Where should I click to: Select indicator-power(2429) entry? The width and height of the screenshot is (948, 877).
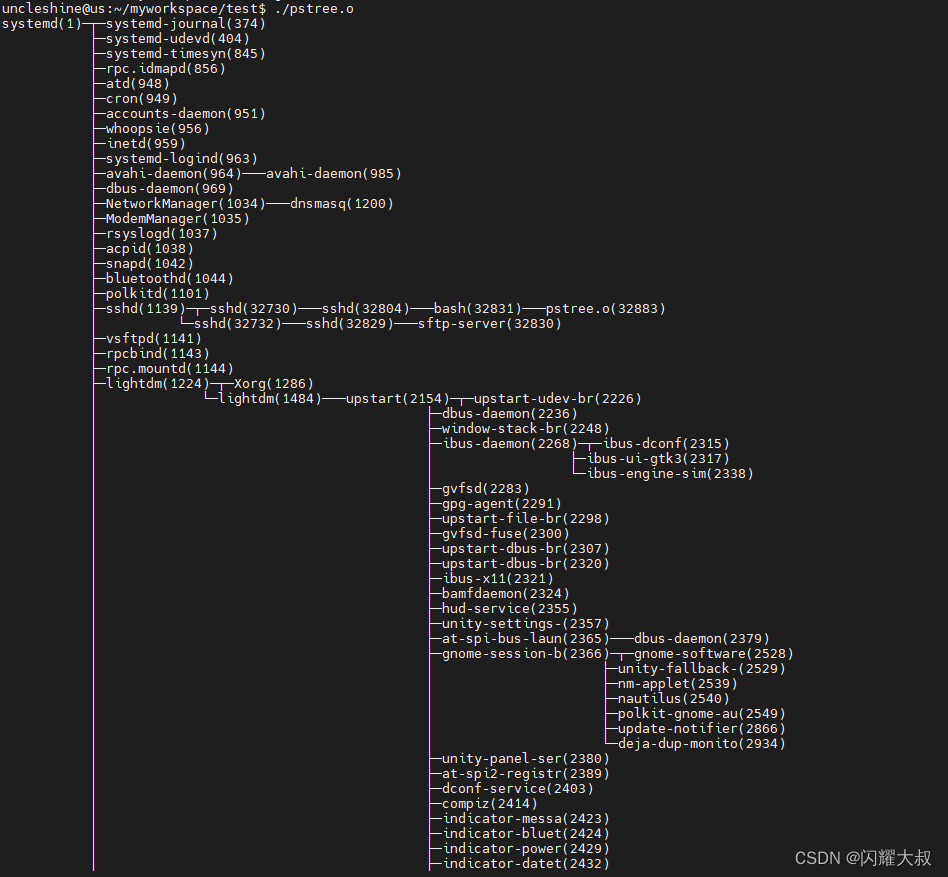[526, 849]
